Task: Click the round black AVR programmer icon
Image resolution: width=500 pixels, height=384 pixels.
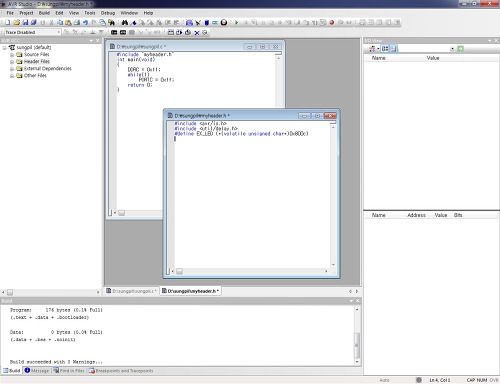Action: [x=224, y=23]
